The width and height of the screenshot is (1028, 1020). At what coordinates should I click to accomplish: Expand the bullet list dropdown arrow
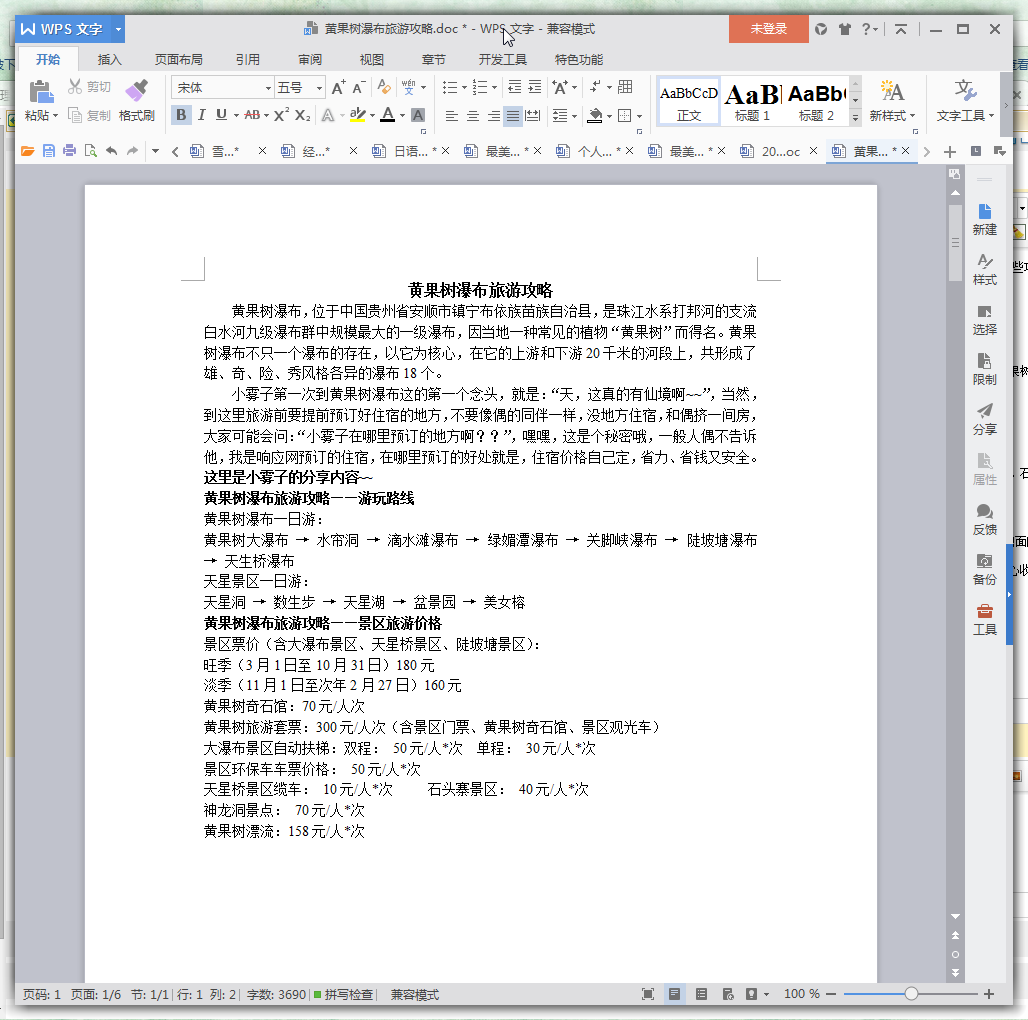click(x=464, y=87)
